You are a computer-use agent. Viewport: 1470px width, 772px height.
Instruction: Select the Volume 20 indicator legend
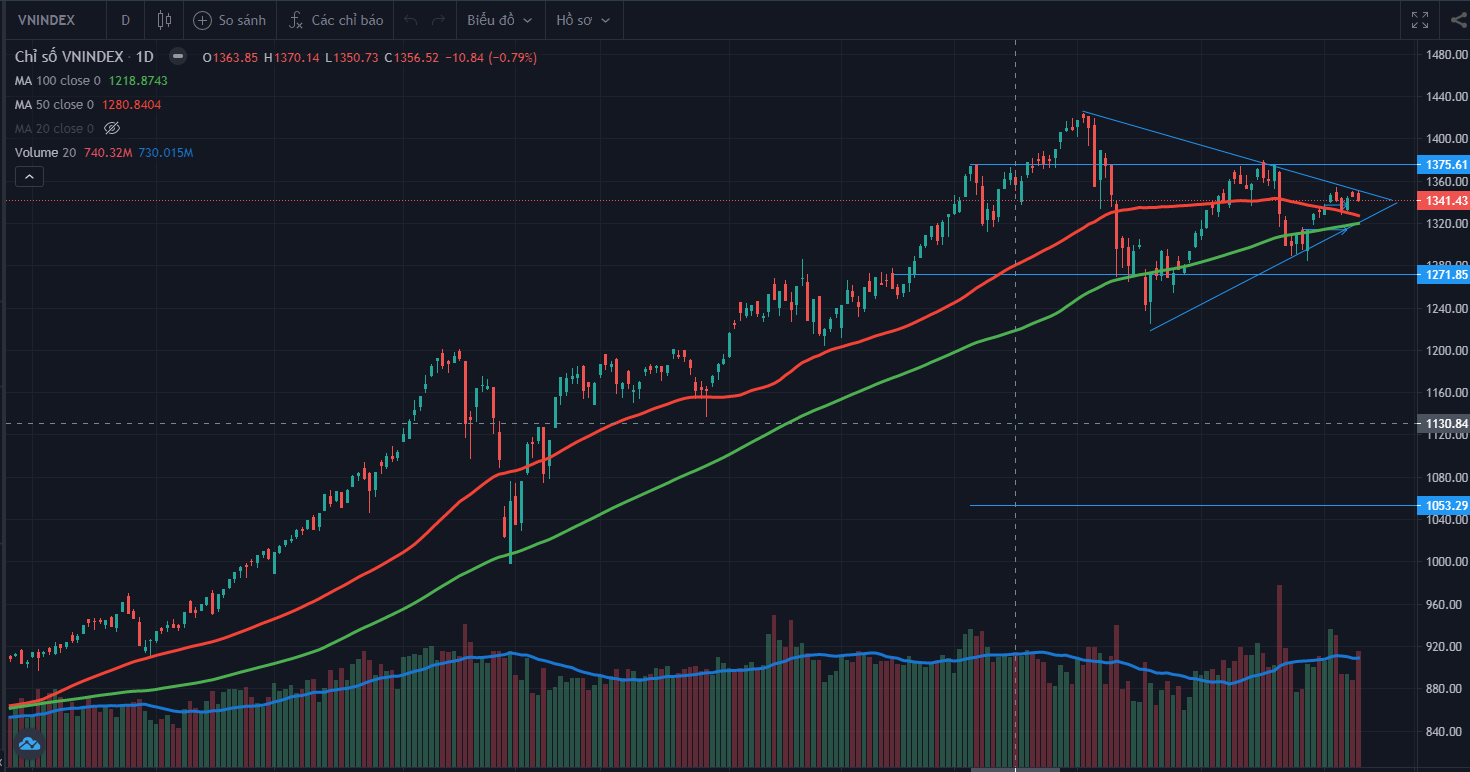coord(104,152)
